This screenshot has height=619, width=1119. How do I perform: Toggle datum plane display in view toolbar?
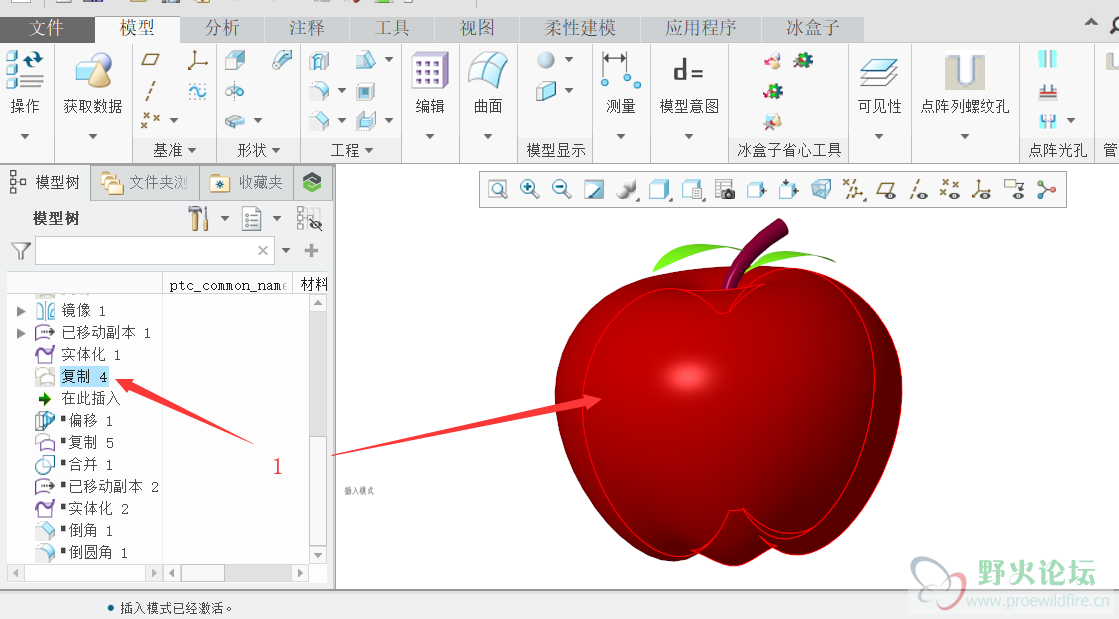click(x=886, y=190)
